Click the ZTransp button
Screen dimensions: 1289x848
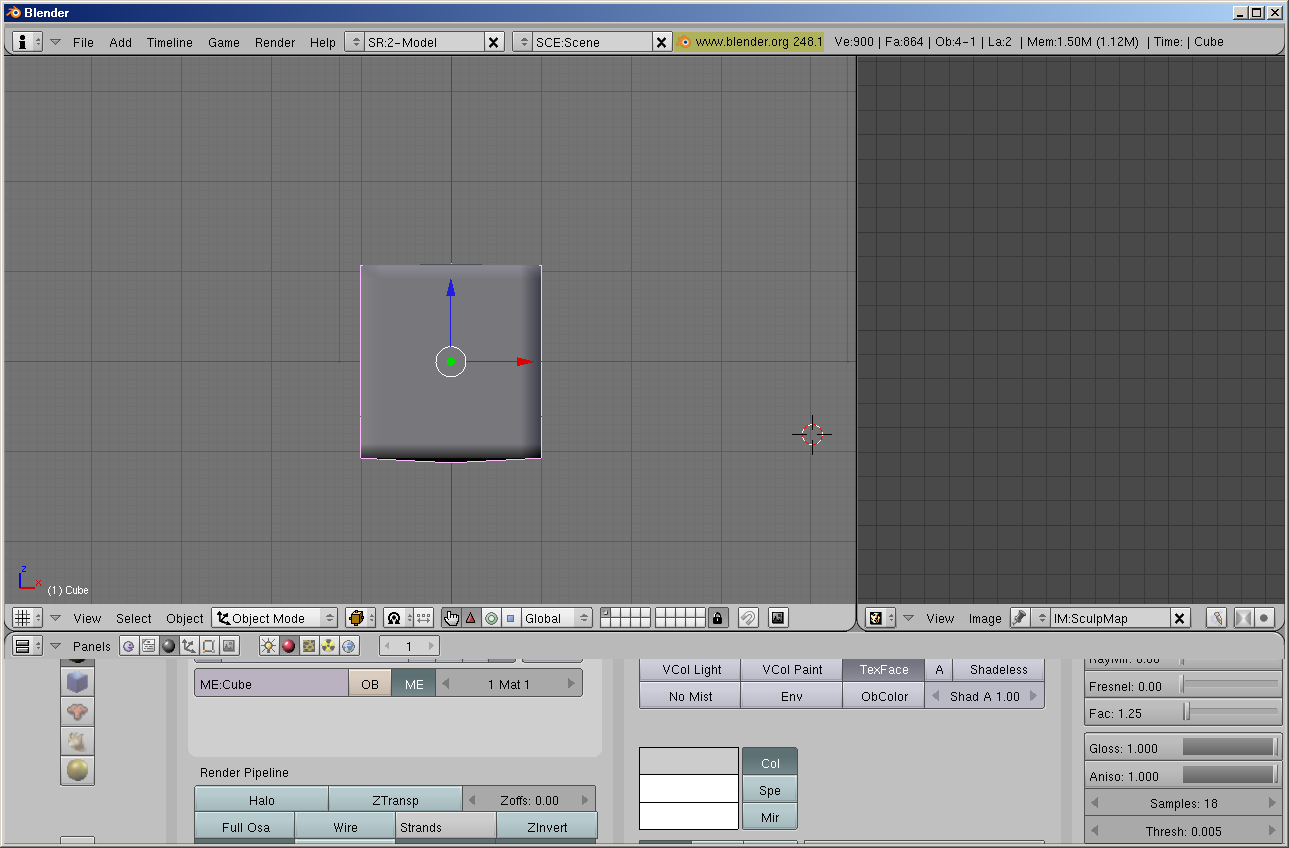click(x=396, y=800)
